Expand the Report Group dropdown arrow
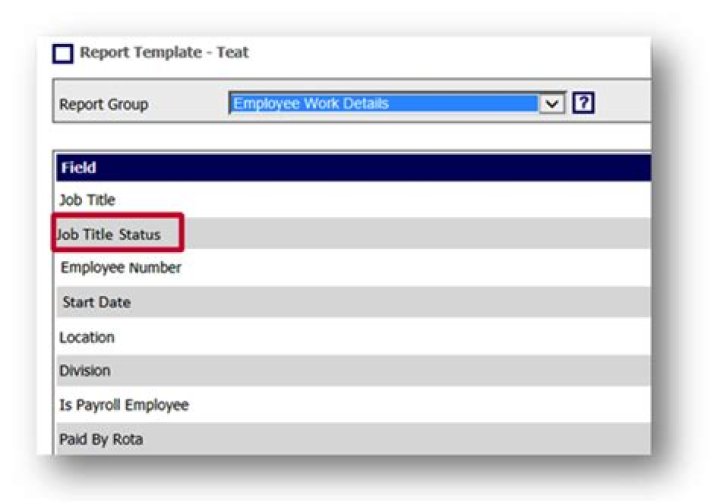The height and width of the screenshot is (504, 720). pyautogui.click(x=552, y=103)
